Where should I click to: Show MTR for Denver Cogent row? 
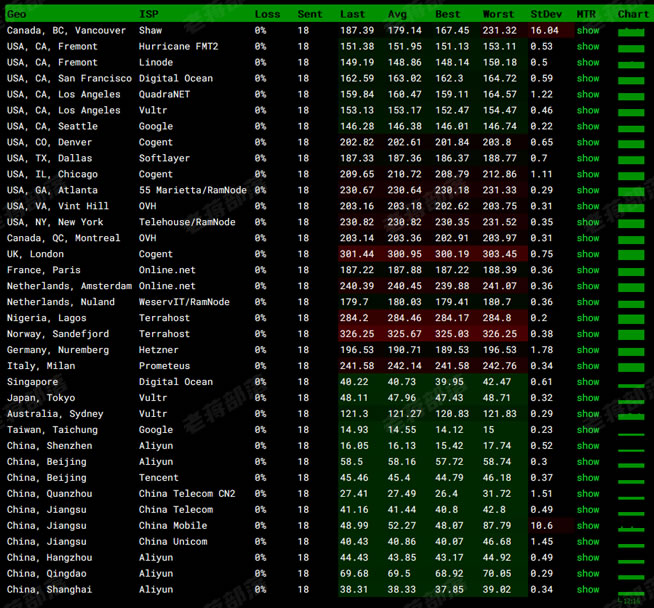pyautogui.click(x=588, y=142)
